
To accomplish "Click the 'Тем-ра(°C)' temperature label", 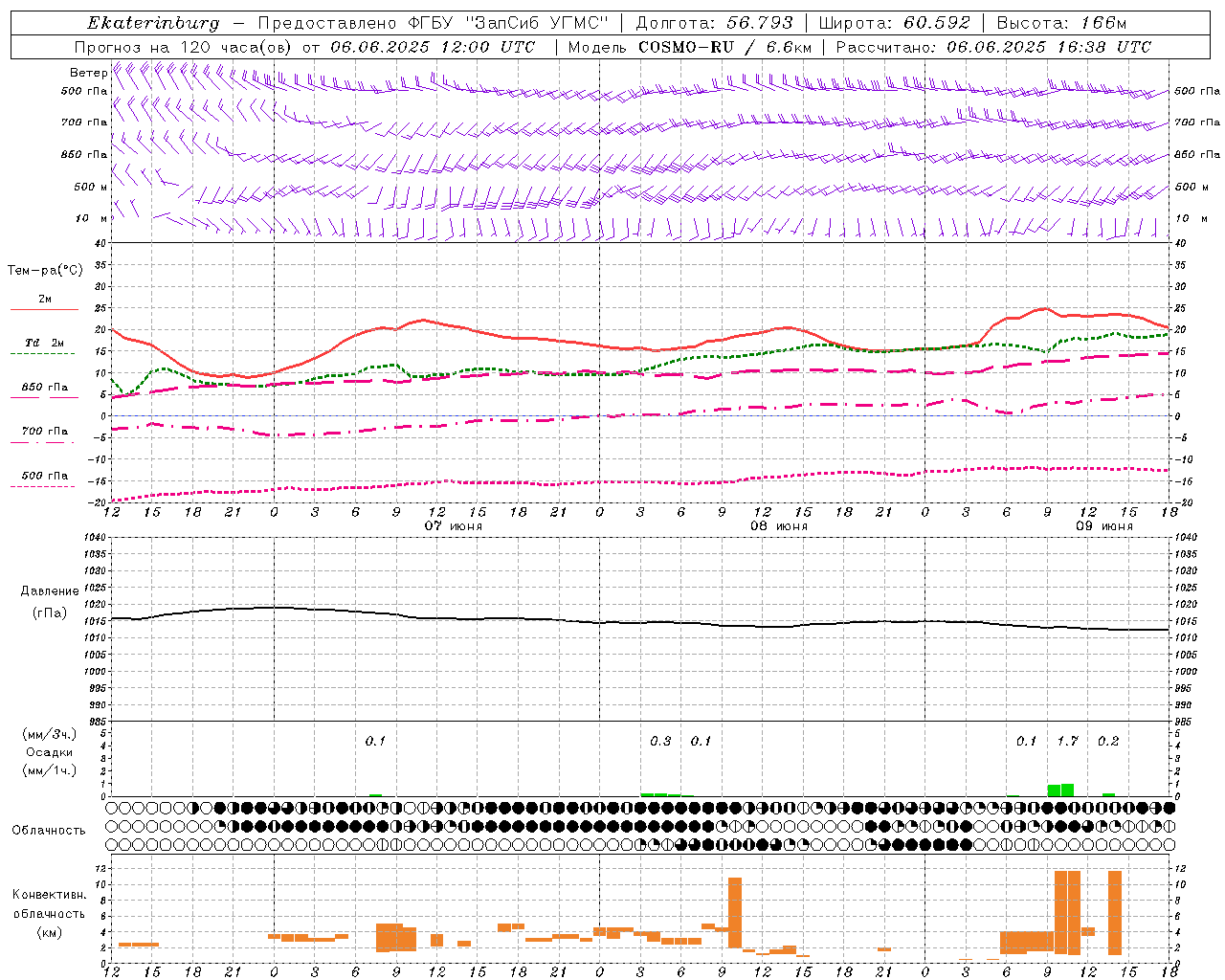I will pos(45,271).
